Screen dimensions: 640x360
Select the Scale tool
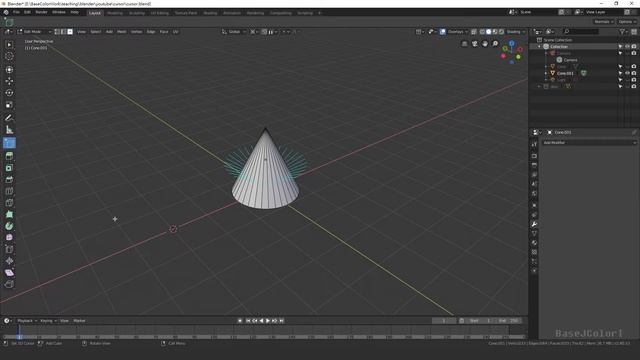click(9, 105)
